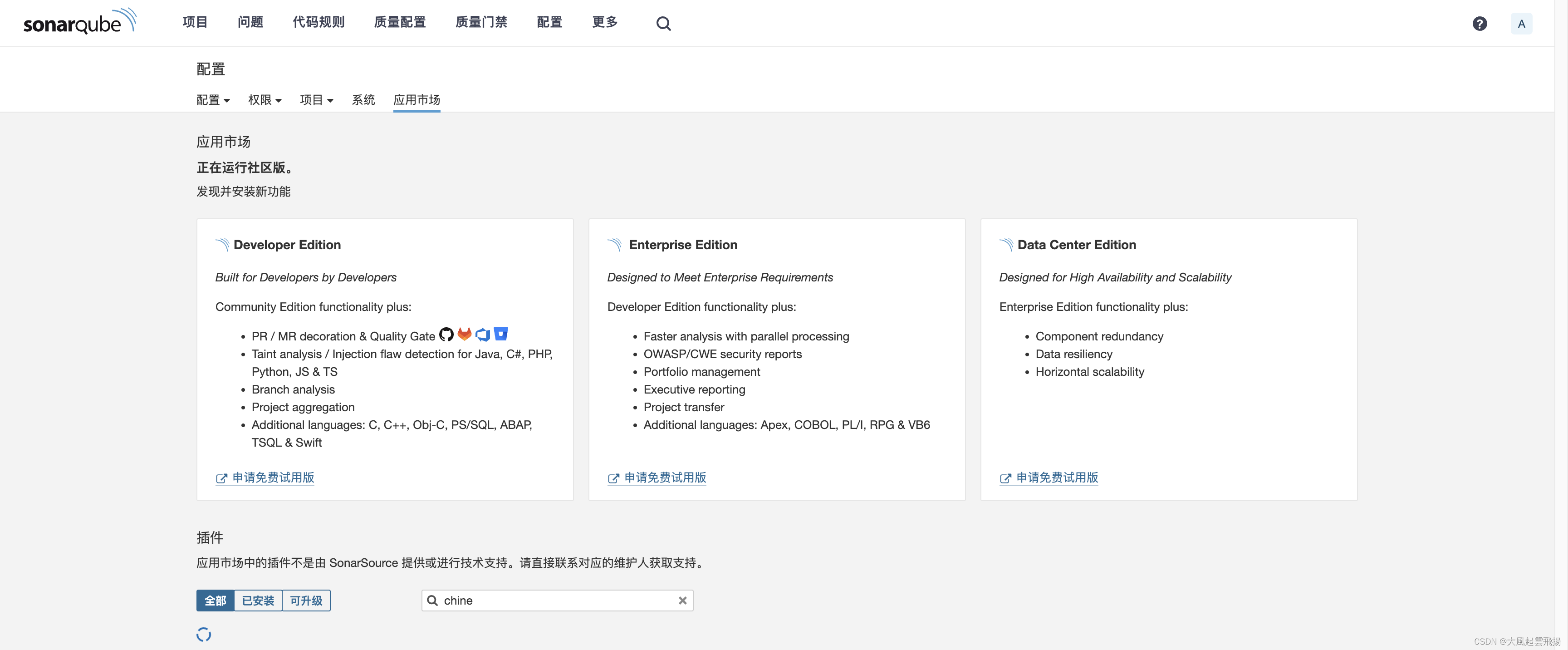Click the SonarQube logo
The width and height of the screenshot is (1568, 650).
pos(80,22)
